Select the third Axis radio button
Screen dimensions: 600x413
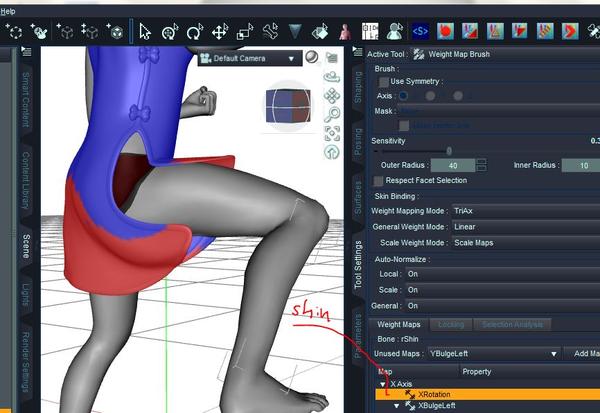458,96
